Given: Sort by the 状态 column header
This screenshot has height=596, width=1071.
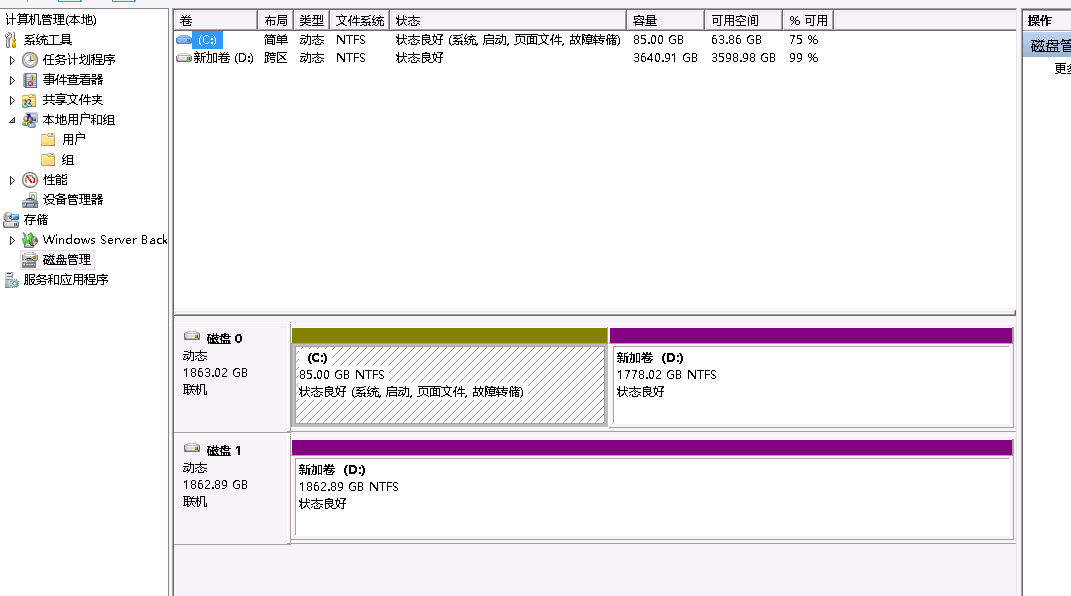Looking at the screenshot, I should tap(507, 20).
